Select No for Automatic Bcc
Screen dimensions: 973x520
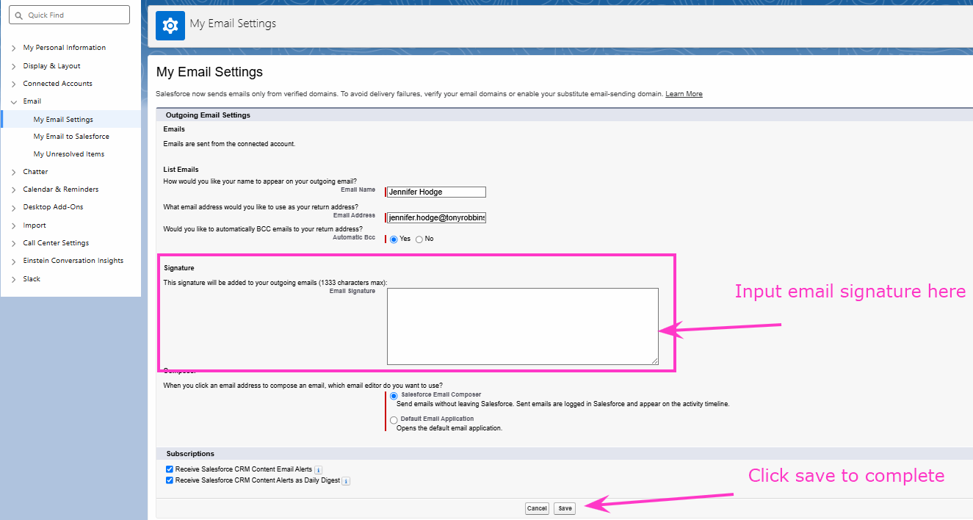[419, 240]
